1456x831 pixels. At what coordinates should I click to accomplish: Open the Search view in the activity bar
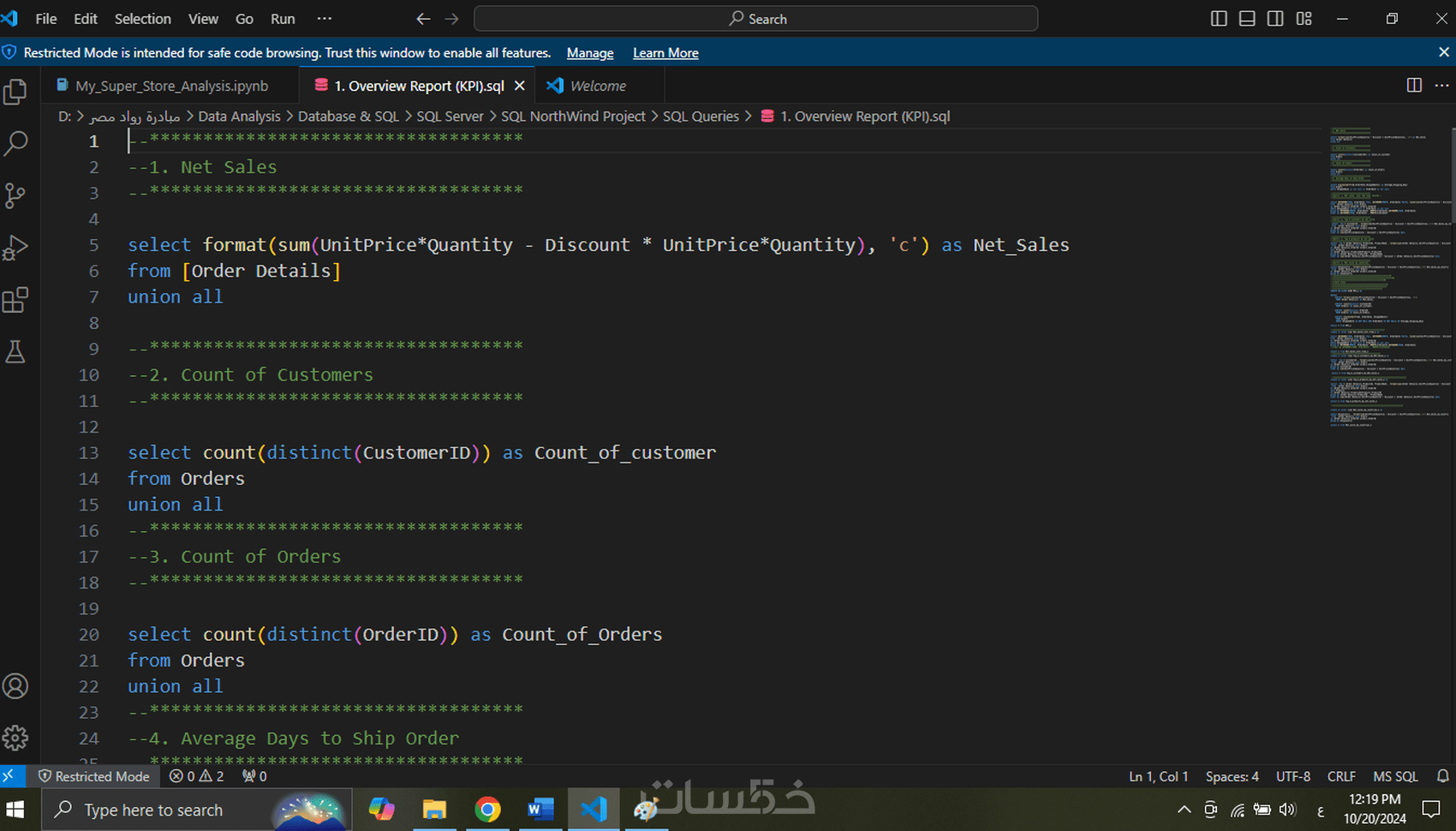[x=17, y=144]
